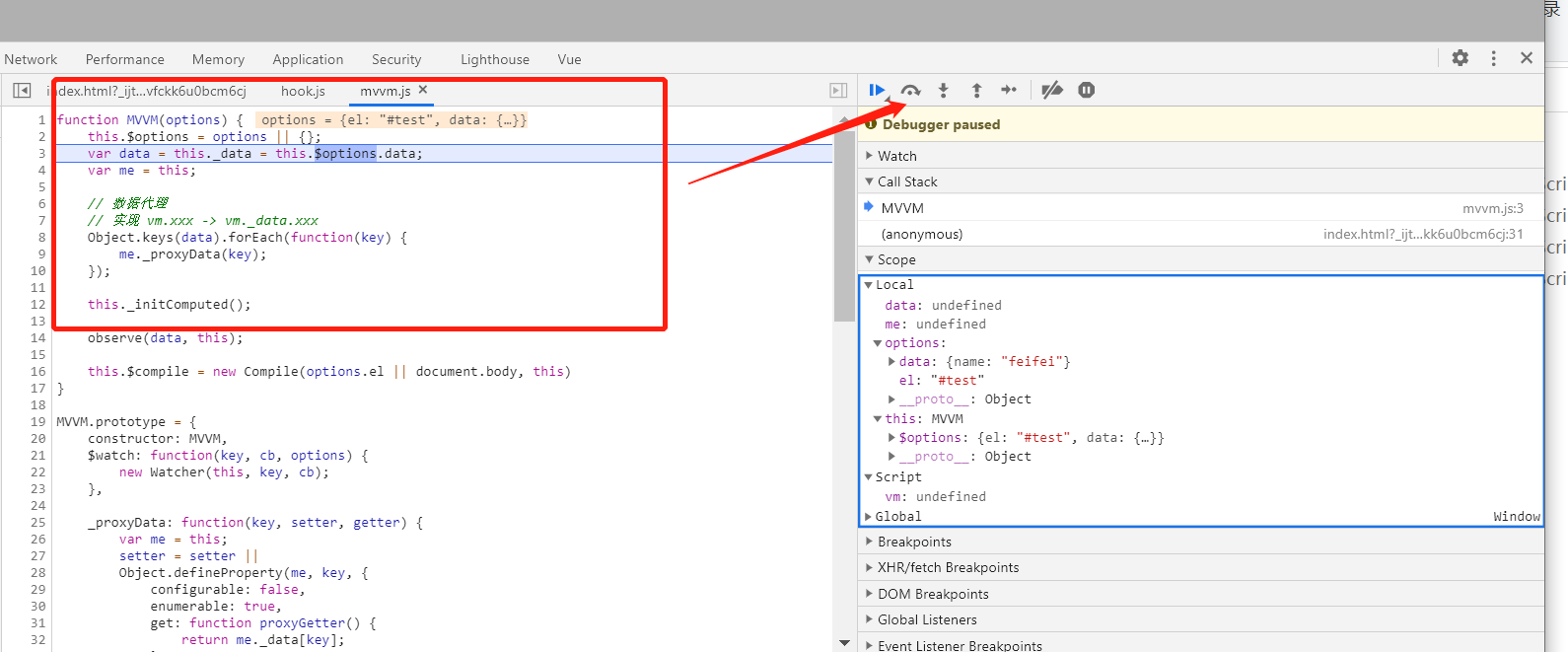Open the Application panel tab
1568x652 pixels.
coord(308,59)
